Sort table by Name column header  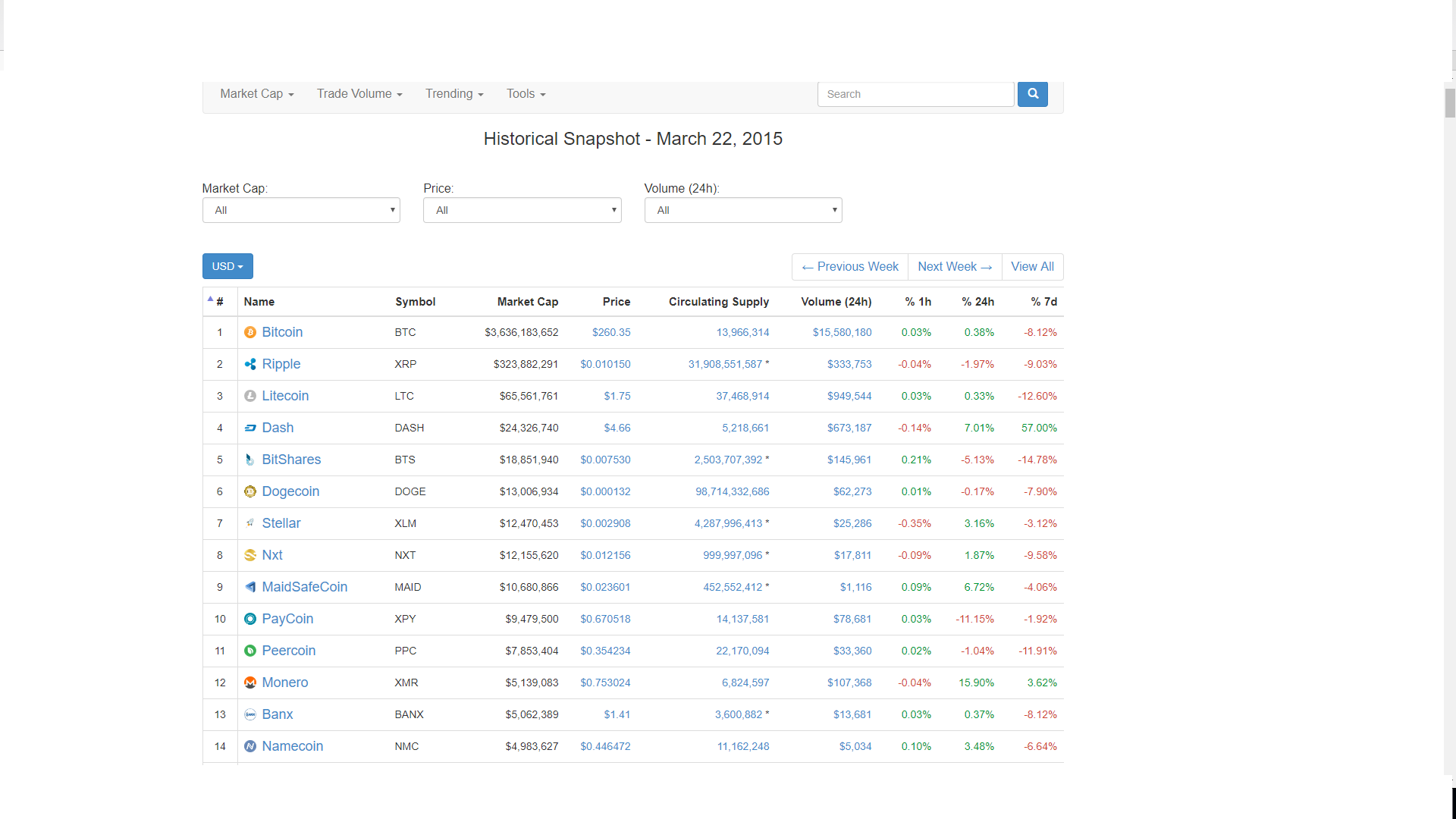click(259, 302)
